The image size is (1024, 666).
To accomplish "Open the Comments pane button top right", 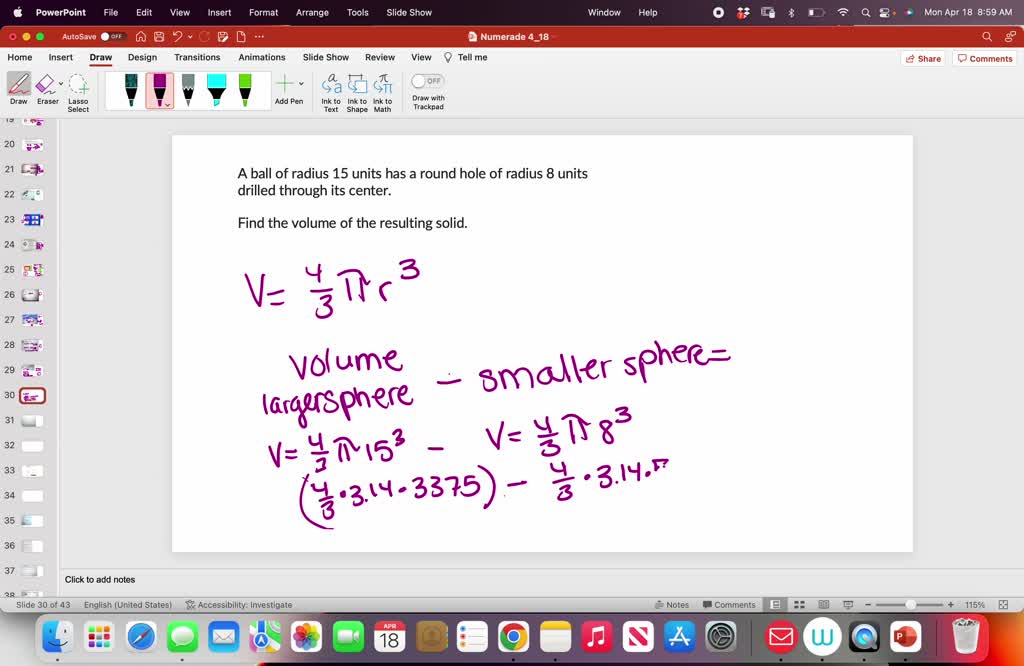I will [985, 58].
